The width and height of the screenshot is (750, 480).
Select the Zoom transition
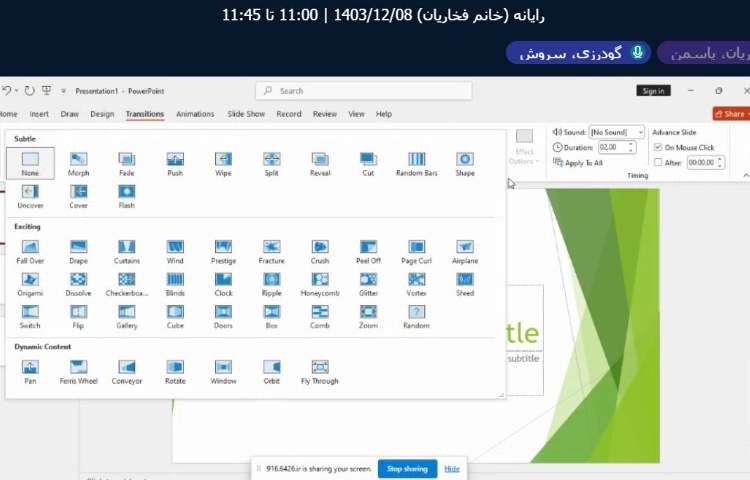tap(368, 317)
